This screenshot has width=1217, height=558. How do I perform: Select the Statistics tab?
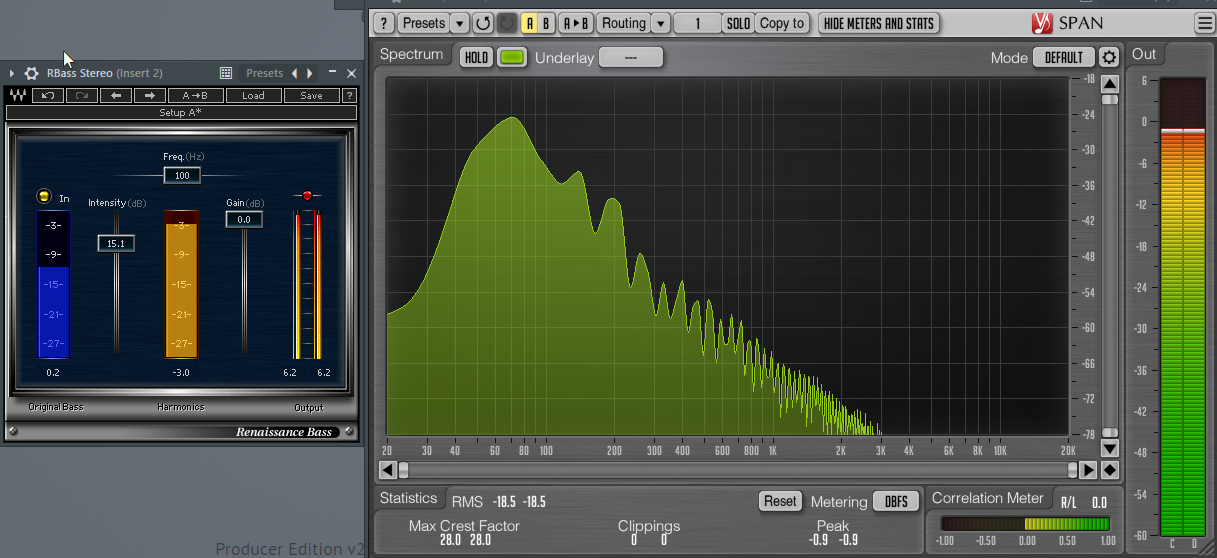[408, 498]
